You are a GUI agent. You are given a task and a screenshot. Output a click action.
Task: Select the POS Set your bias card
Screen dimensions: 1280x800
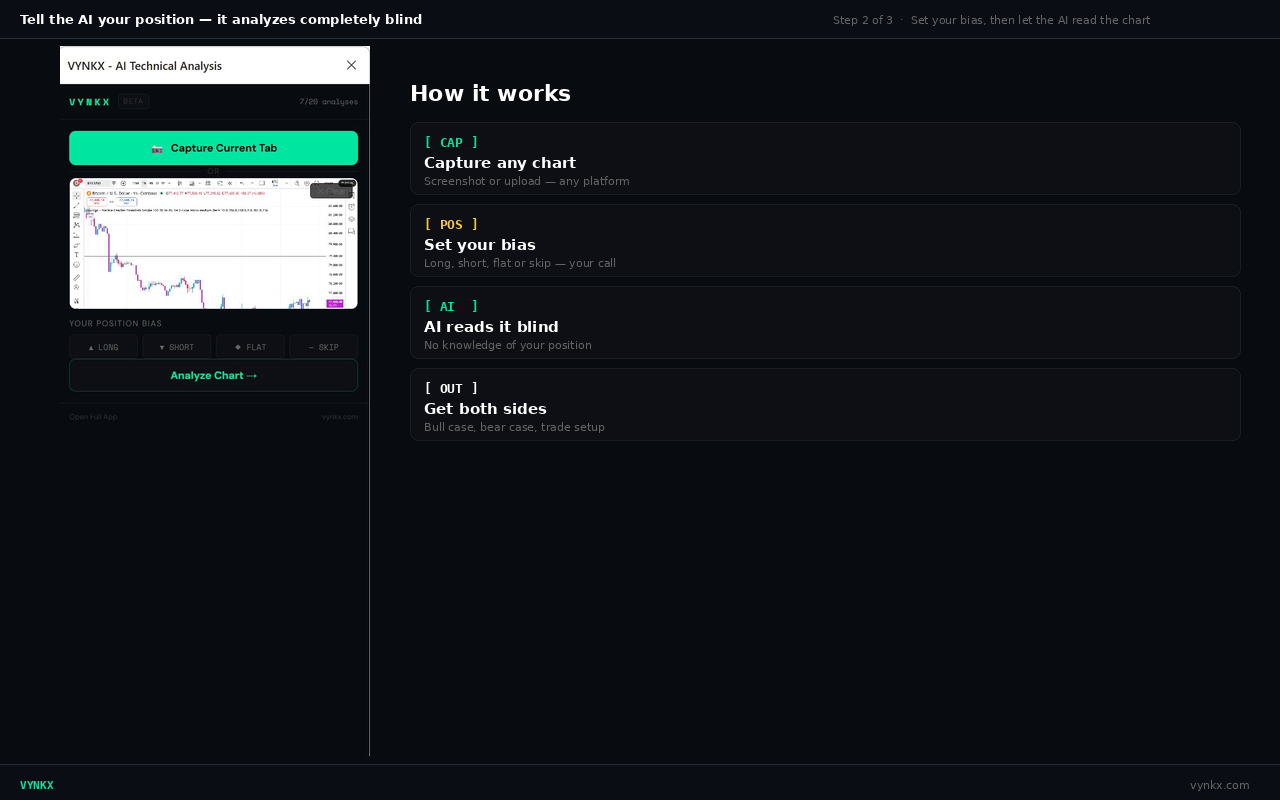click(825, 240)
